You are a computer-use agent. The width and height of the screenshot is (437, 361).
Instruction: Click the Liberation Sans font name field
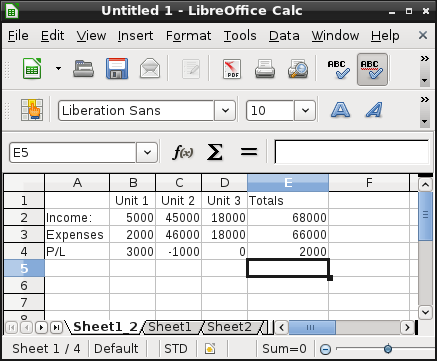point(137,111)
